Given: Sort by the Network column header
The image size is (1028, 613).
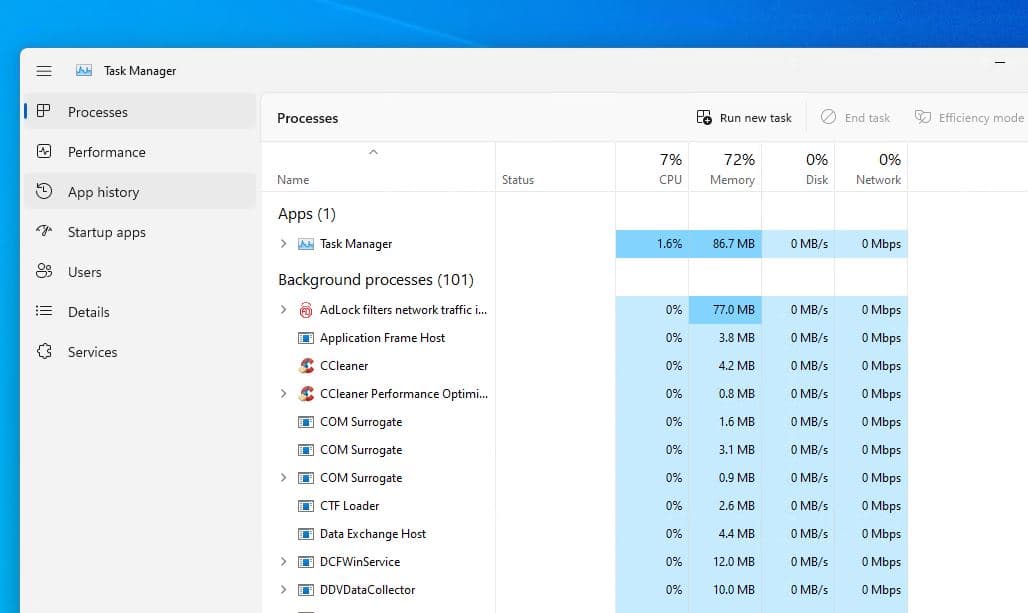Looking at the screenshot, I should pos(871,167).
